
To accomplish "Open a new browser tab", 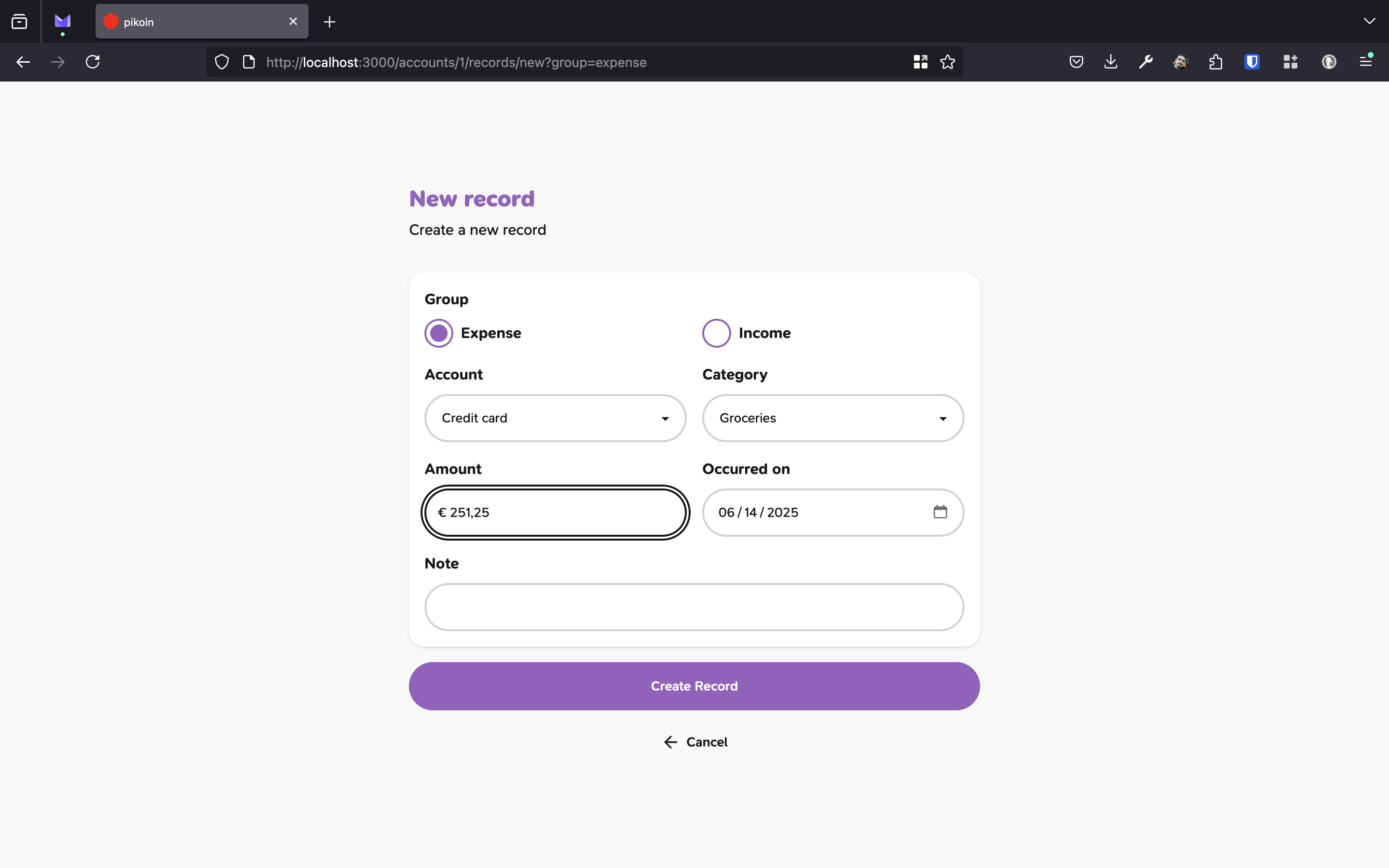I will pos(329,22).
